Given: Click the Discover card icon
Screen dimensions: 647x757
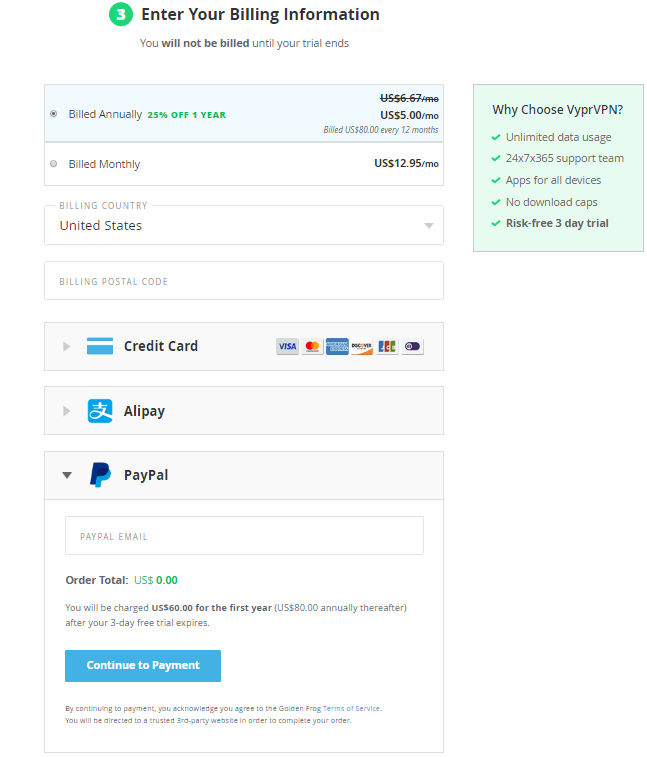Looking at the screenshot, I should [362, 347].
